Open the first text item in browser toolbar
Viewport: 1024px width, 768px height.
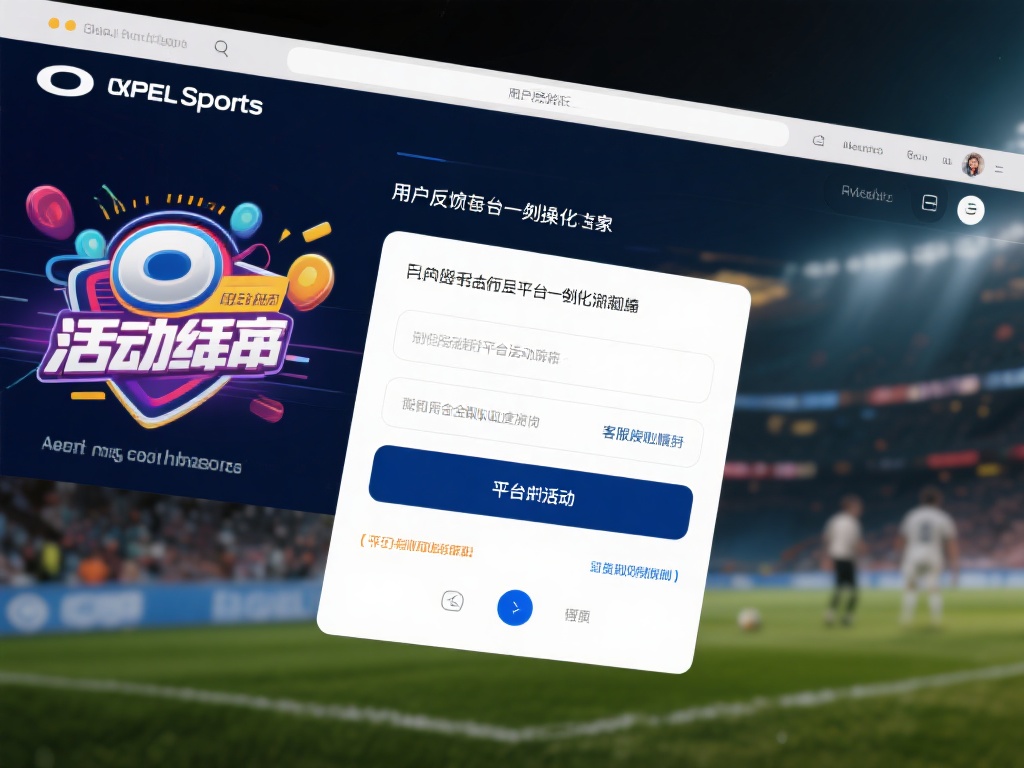coord(862,148)
